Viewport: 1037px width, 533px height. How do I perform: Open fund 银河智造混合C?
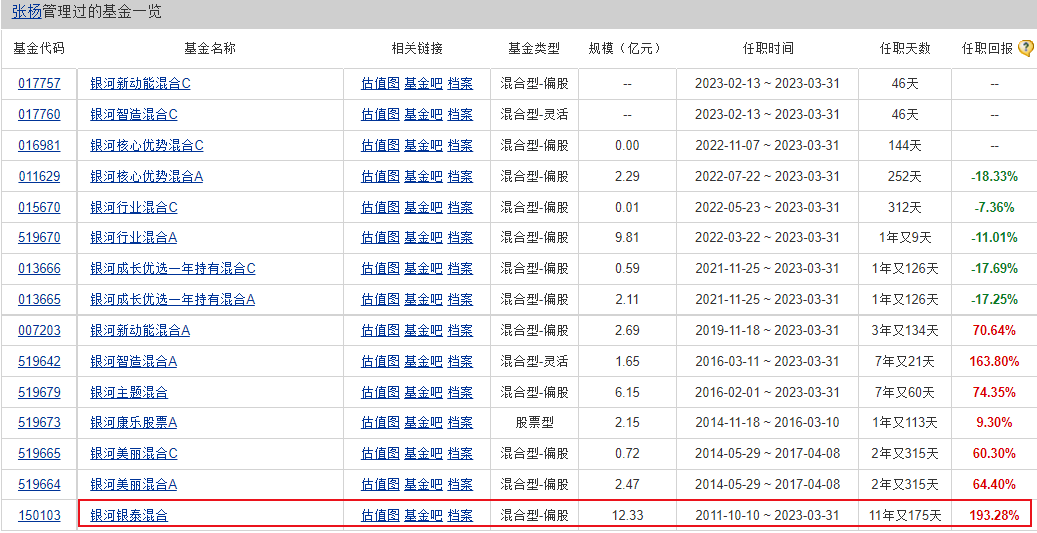click(134, 114)
